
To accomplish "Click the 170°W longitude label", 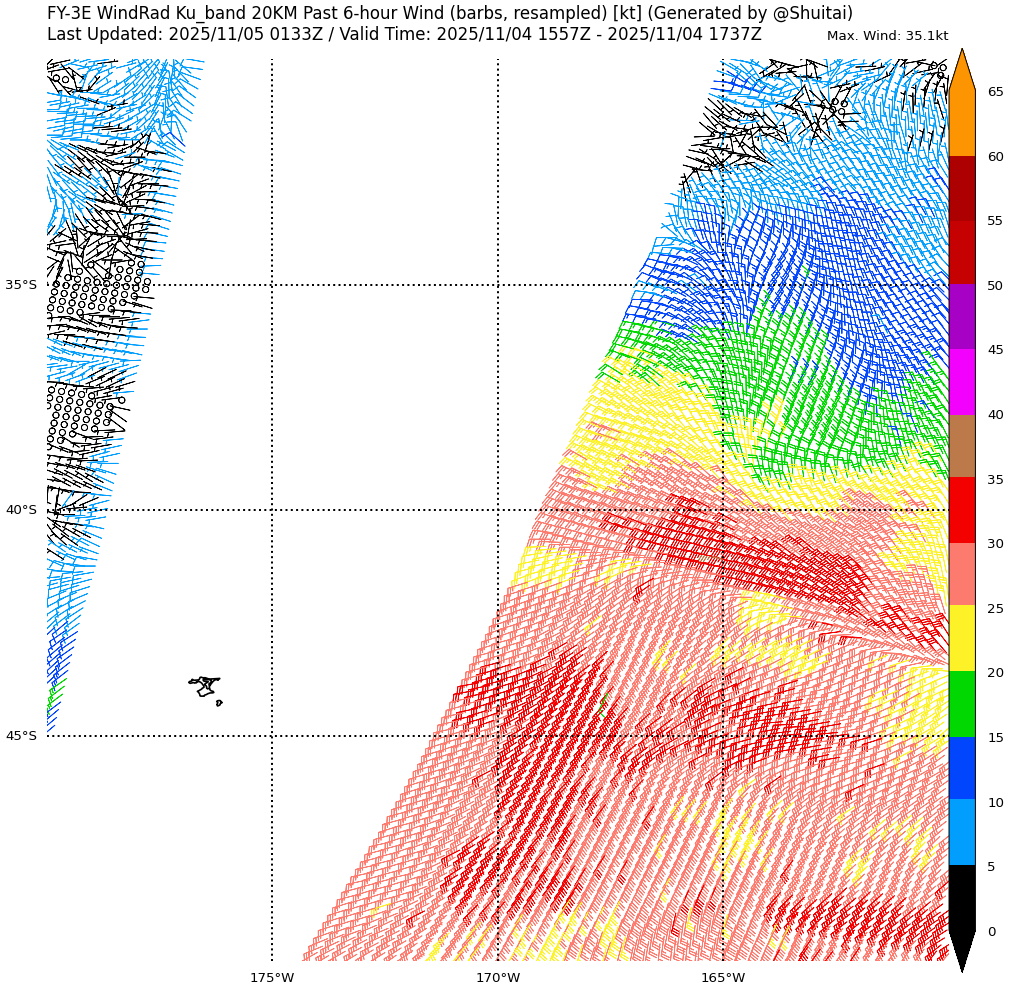I will [498, 977].
